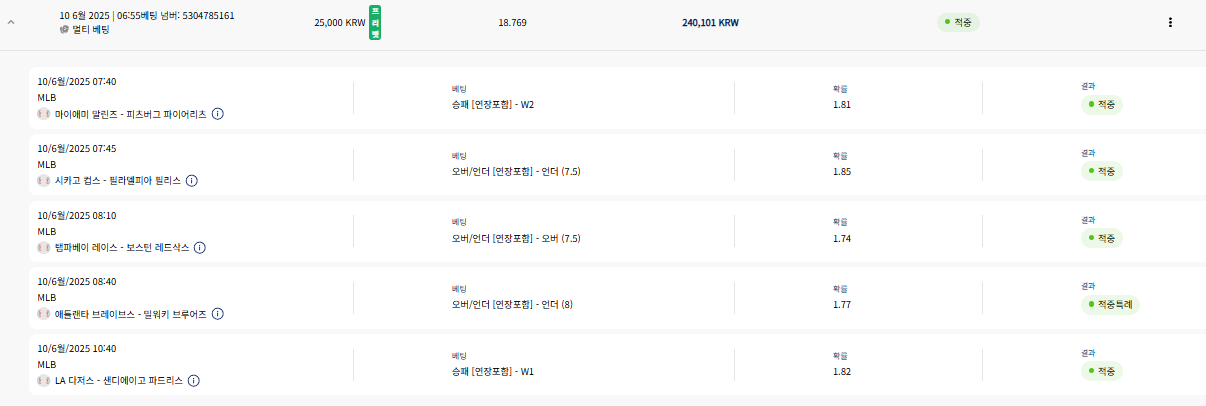Click baseball icon next to LA 다저스
Viewport: 1206px width, 406px height.
(43, 381)
